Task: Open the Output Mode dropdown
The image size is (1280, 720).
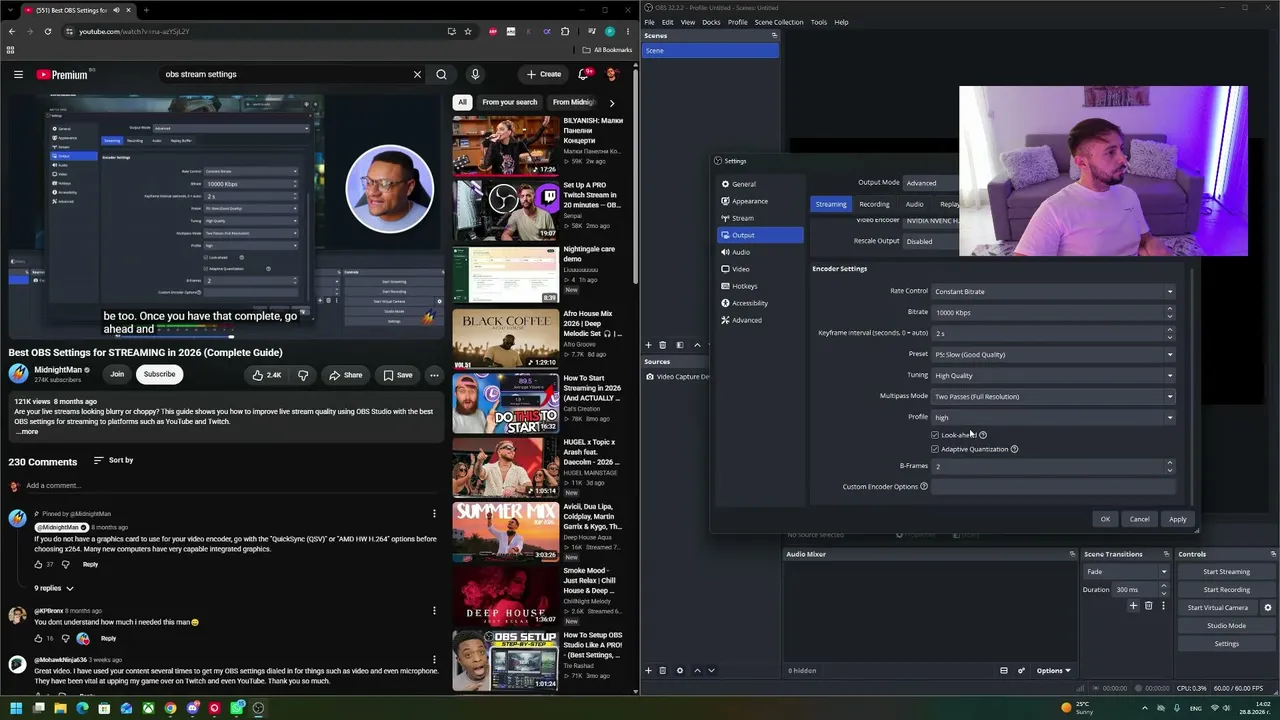Action: 931,183
